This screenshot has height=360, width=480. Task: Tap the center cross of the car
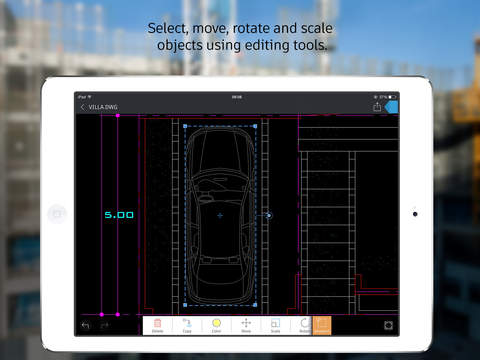220,216
